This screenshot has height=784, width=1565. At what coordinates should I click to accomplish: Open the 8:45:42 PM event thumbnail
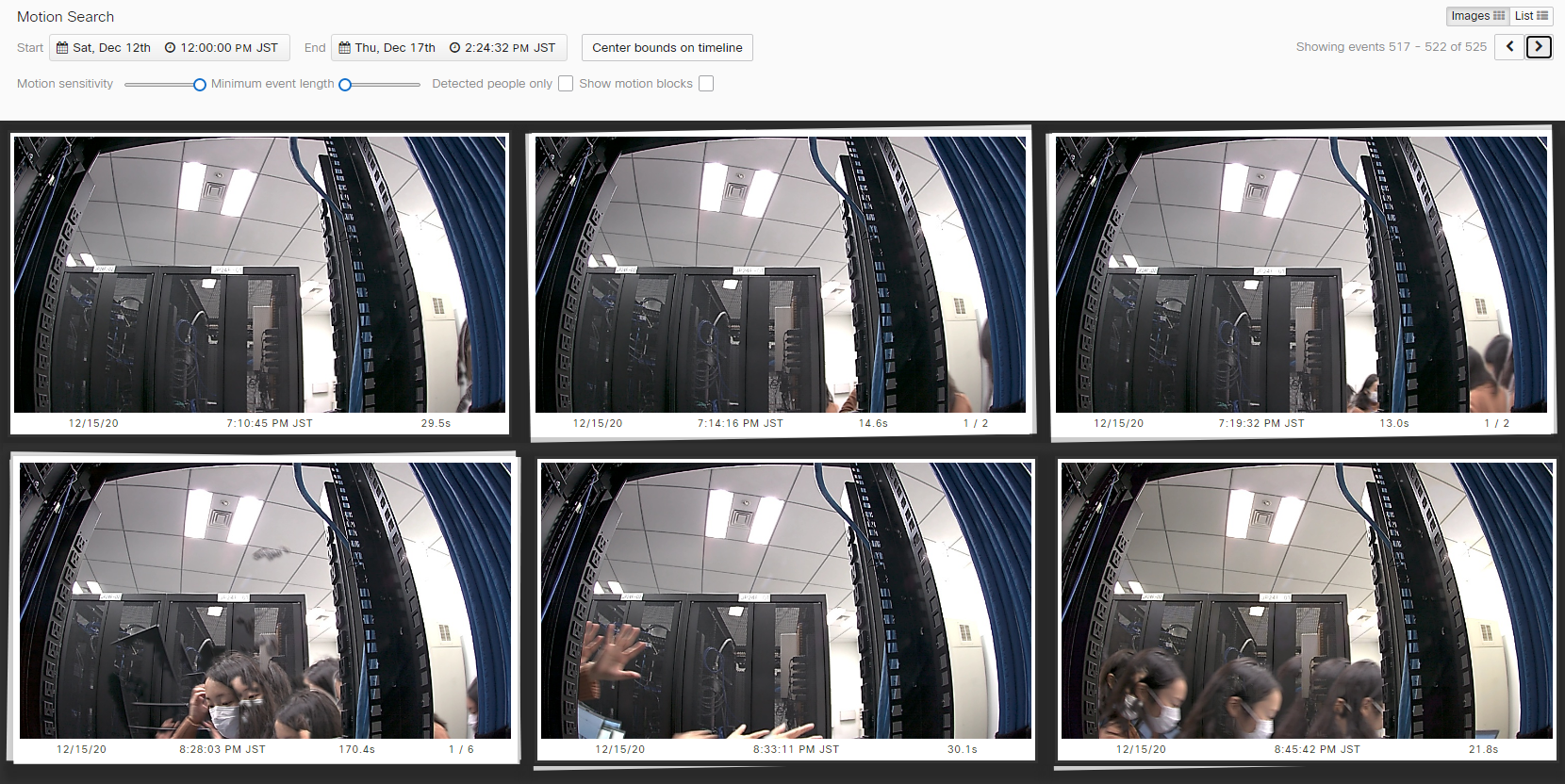coord(1307,600)
